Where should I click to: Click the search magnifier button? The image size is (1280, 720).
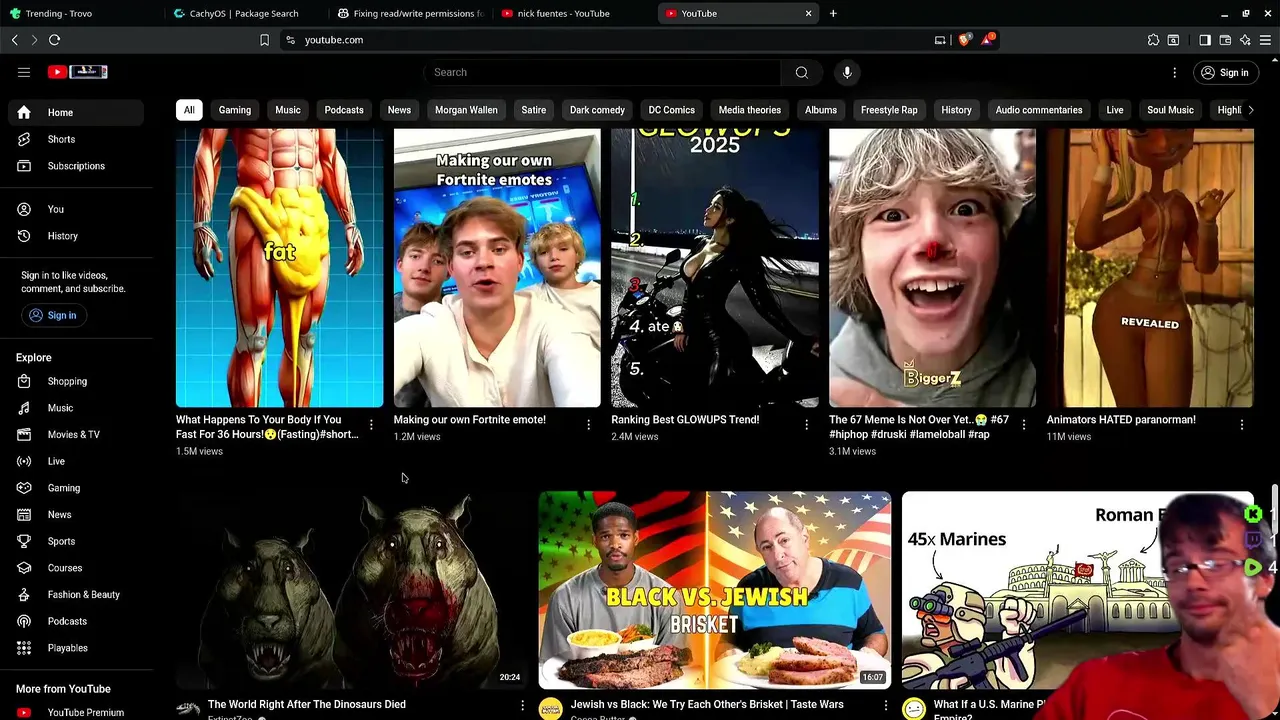(801, 72)
